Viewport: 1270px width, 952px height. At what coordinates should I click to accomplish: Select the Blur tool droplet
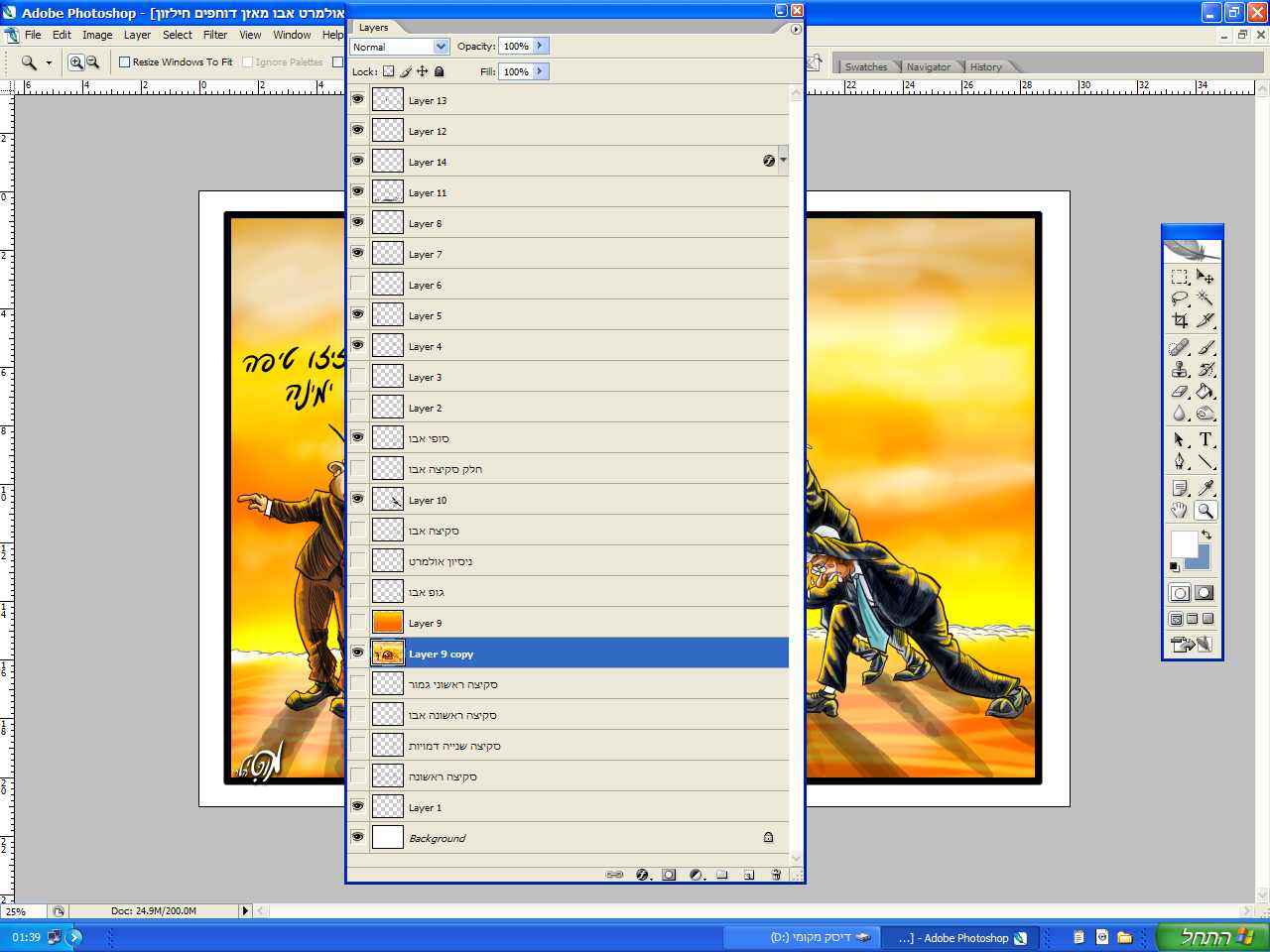[x=1180, y=413]
